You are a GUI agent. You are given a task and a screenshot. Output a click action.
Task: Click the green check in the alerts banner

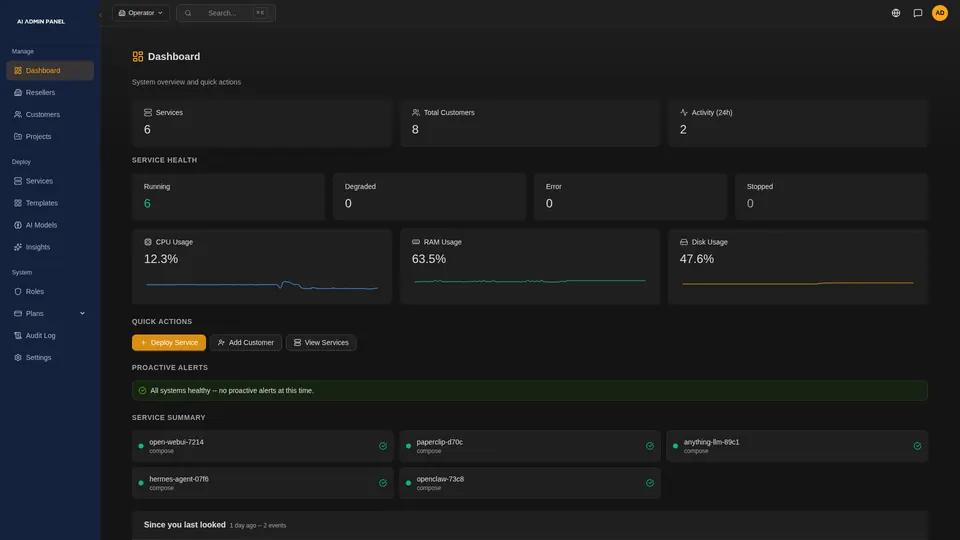tap(143, 391)
